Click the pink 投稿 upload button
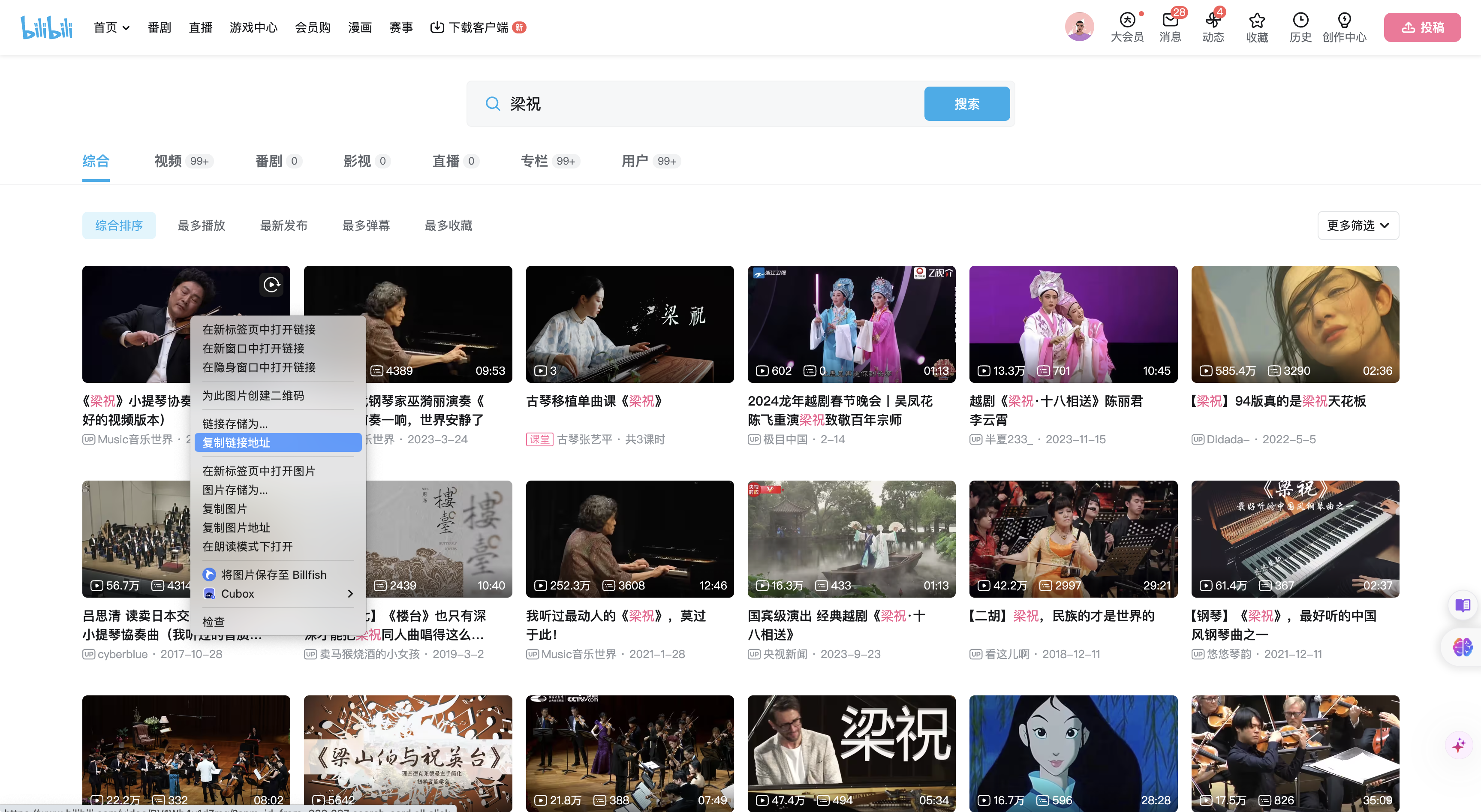Image resolution: width=1481 pixels, height=812 pixels. point(1422,27)
